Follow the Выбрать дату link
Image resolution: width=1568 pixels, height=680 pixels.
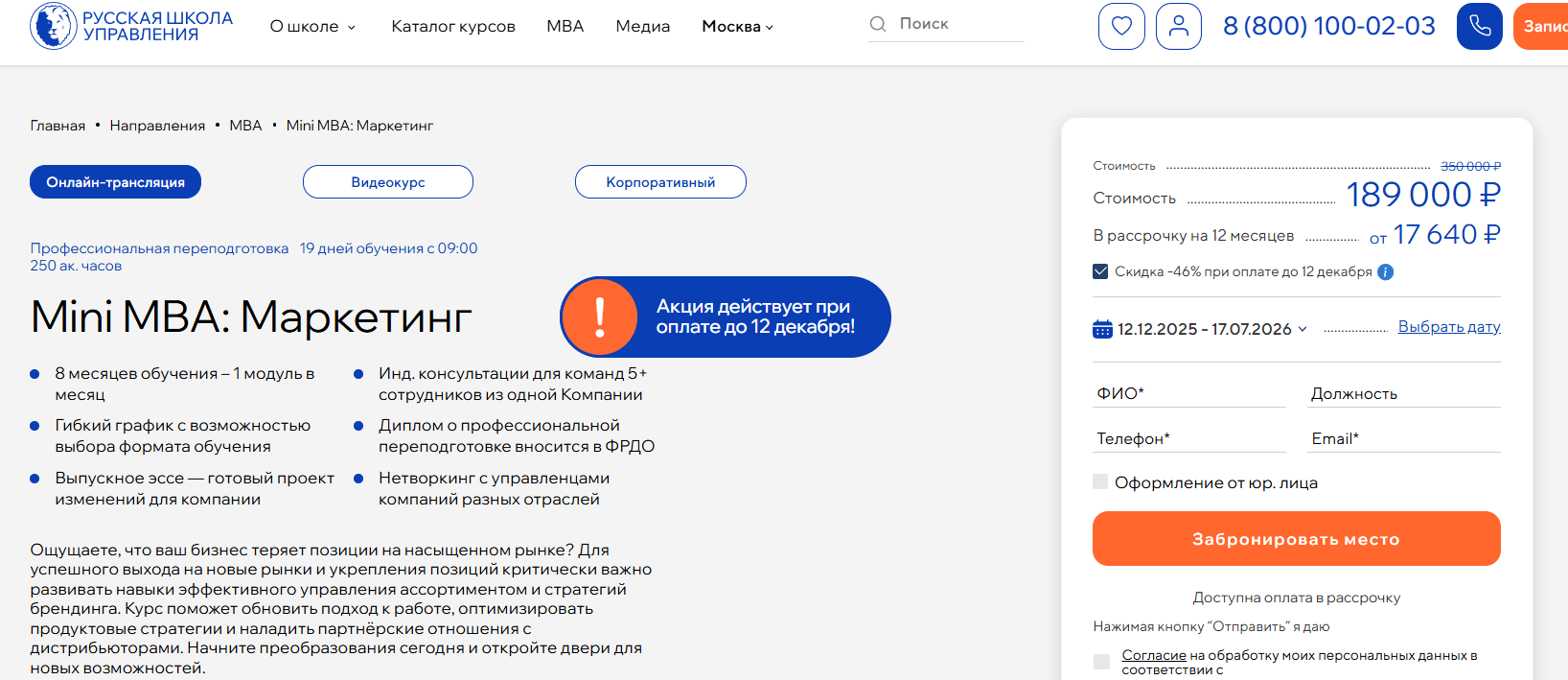1448,327
